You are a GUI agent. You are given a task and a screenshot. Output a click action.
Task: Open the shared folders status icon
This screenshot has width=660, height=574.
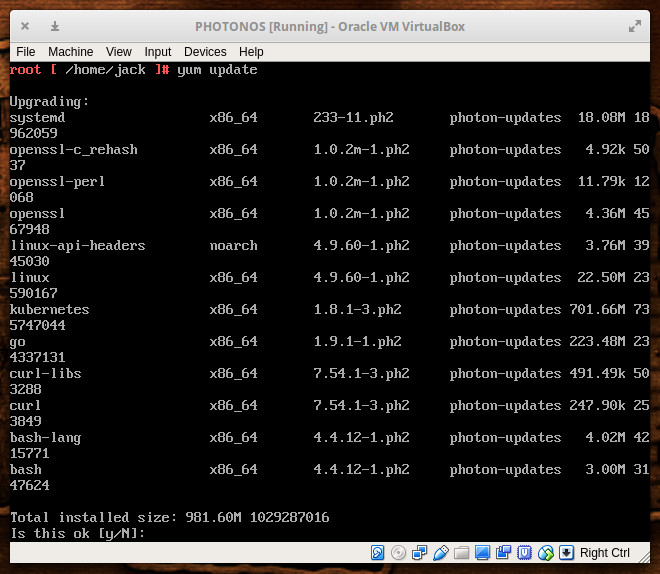pyautogui.click(x=461, y=553)
